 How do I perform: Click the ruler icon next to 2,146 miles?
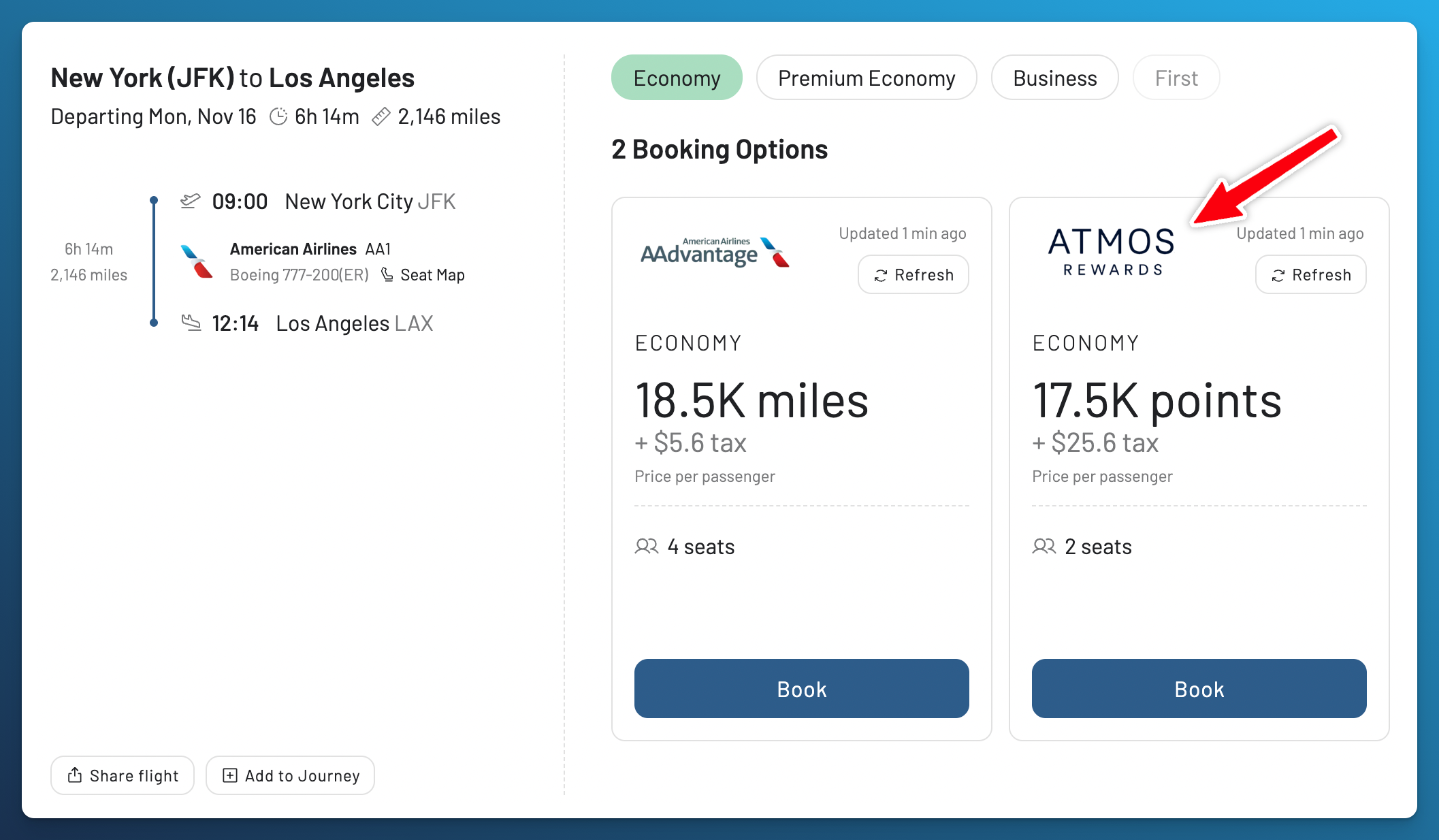tap(381, 116)
